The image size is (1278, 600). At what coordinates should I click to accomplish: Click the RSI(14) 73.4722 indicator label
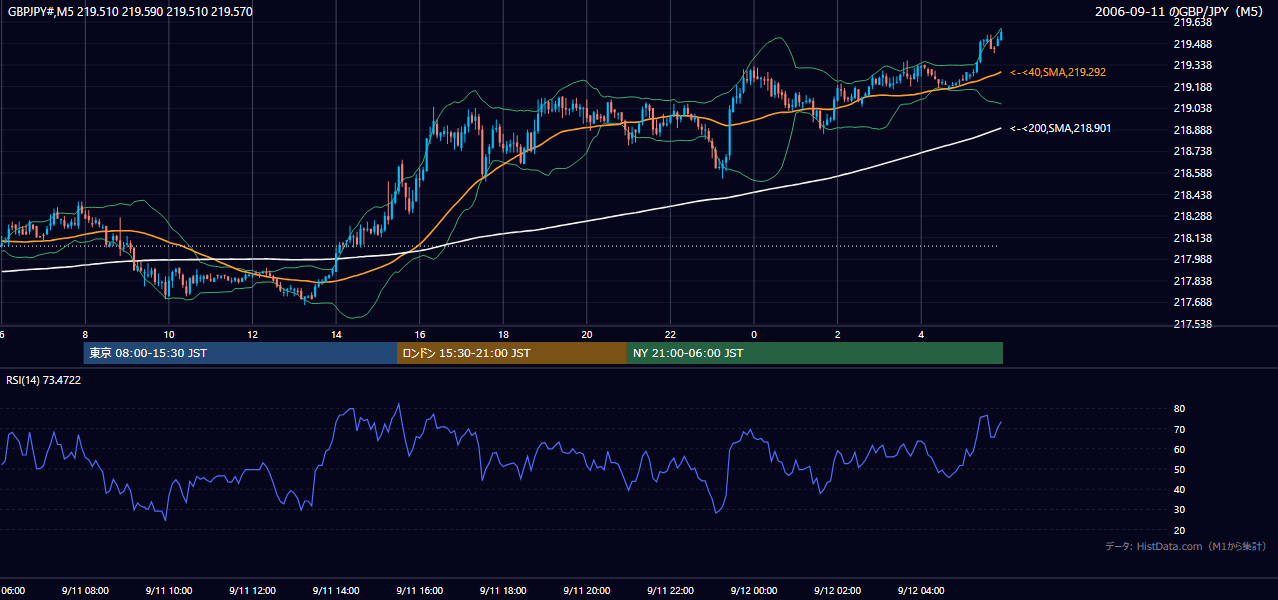[44, 380]
